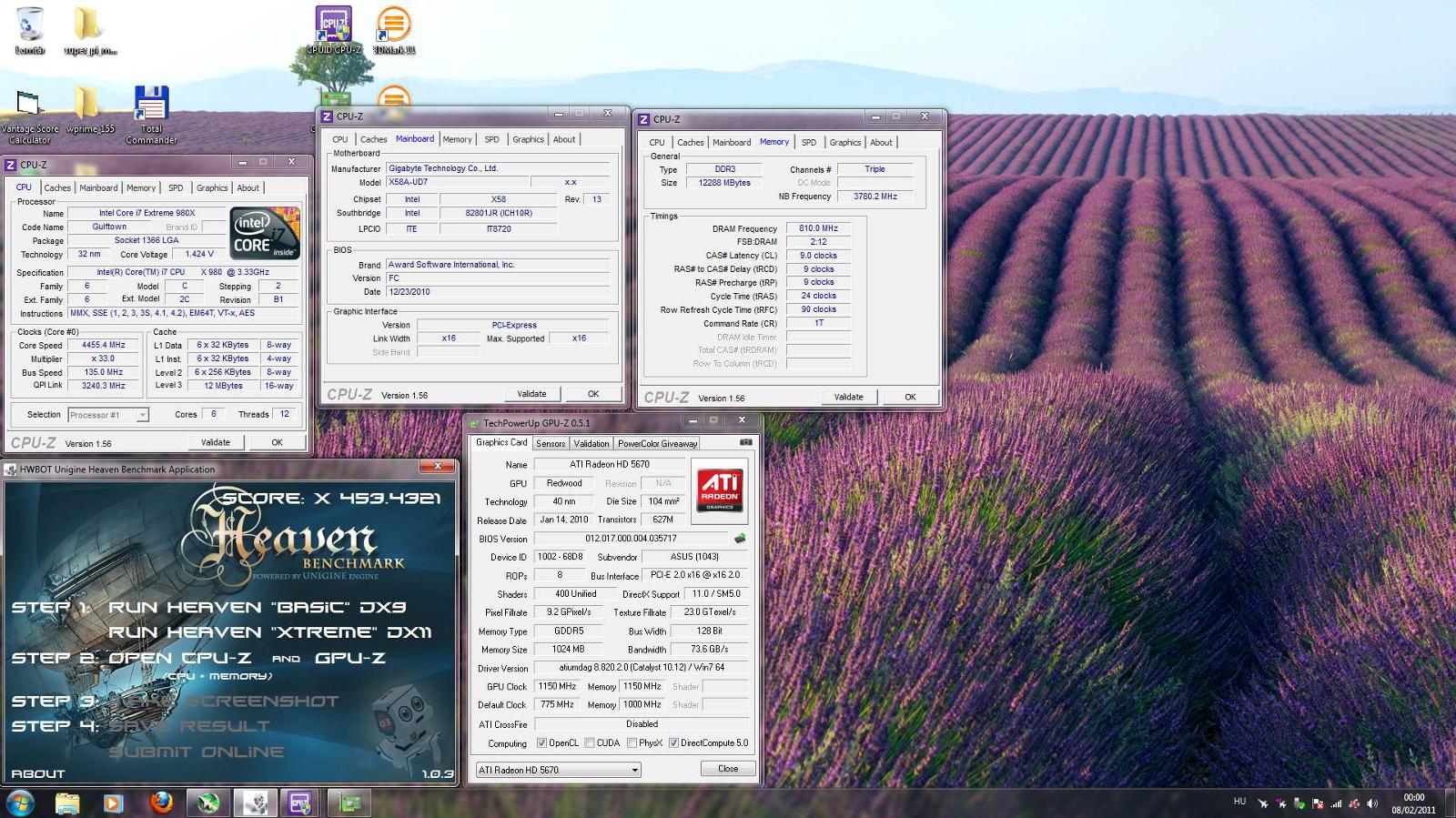This screenshot has height=818, width=1456.
Task: Click ABOUT in the Heaven Benchmark app
Action: [38, 773]
